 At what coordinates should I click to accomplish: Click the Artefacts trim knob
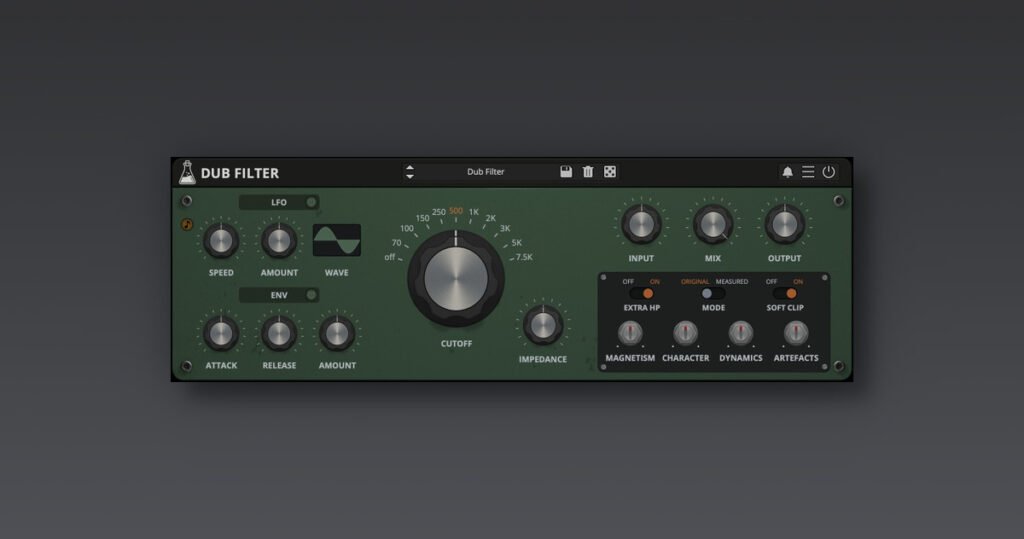pyautogui.click(x=795, y=333)
